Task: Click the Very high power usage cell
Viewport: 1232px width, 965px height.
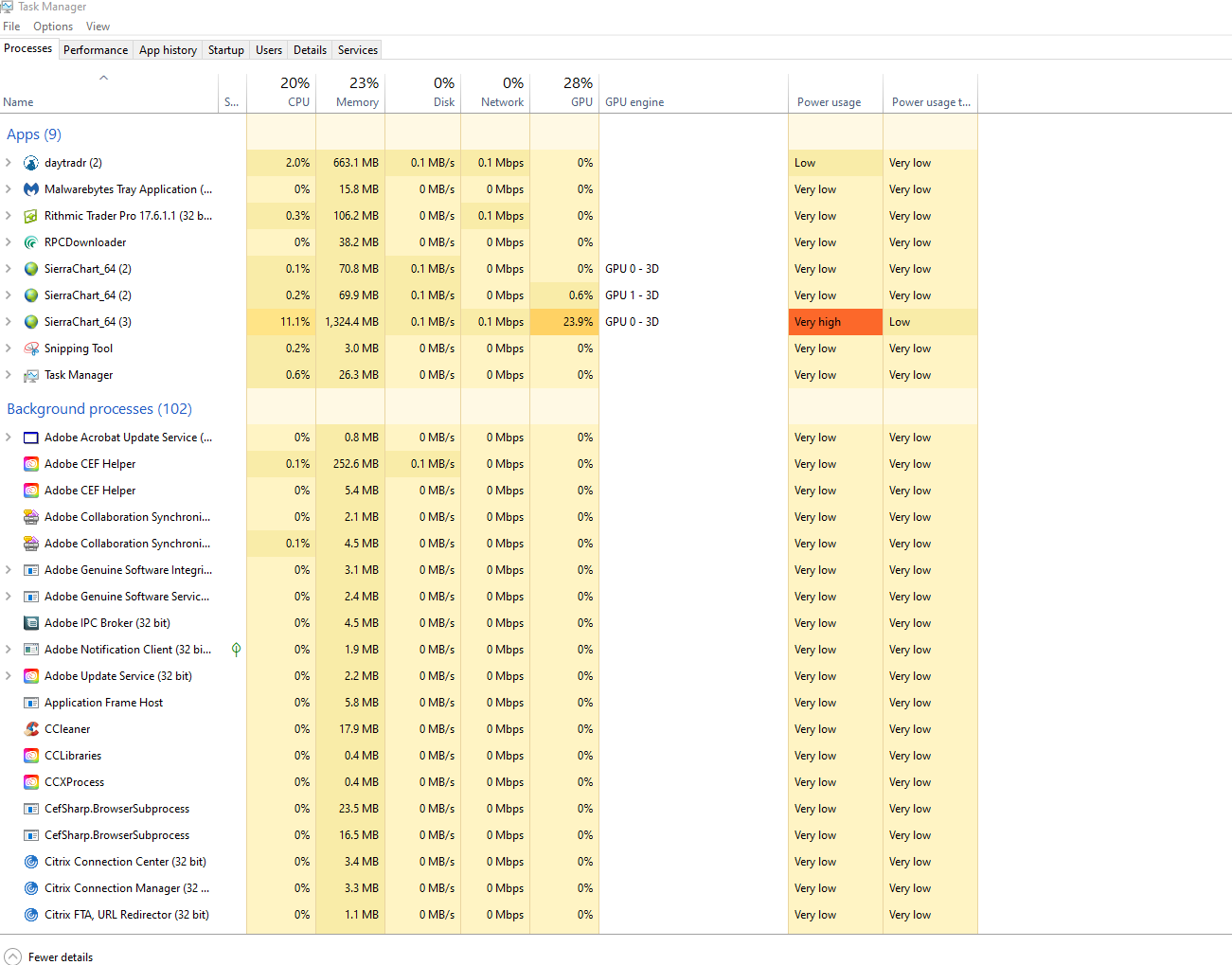Action: (x=834, y=322)
